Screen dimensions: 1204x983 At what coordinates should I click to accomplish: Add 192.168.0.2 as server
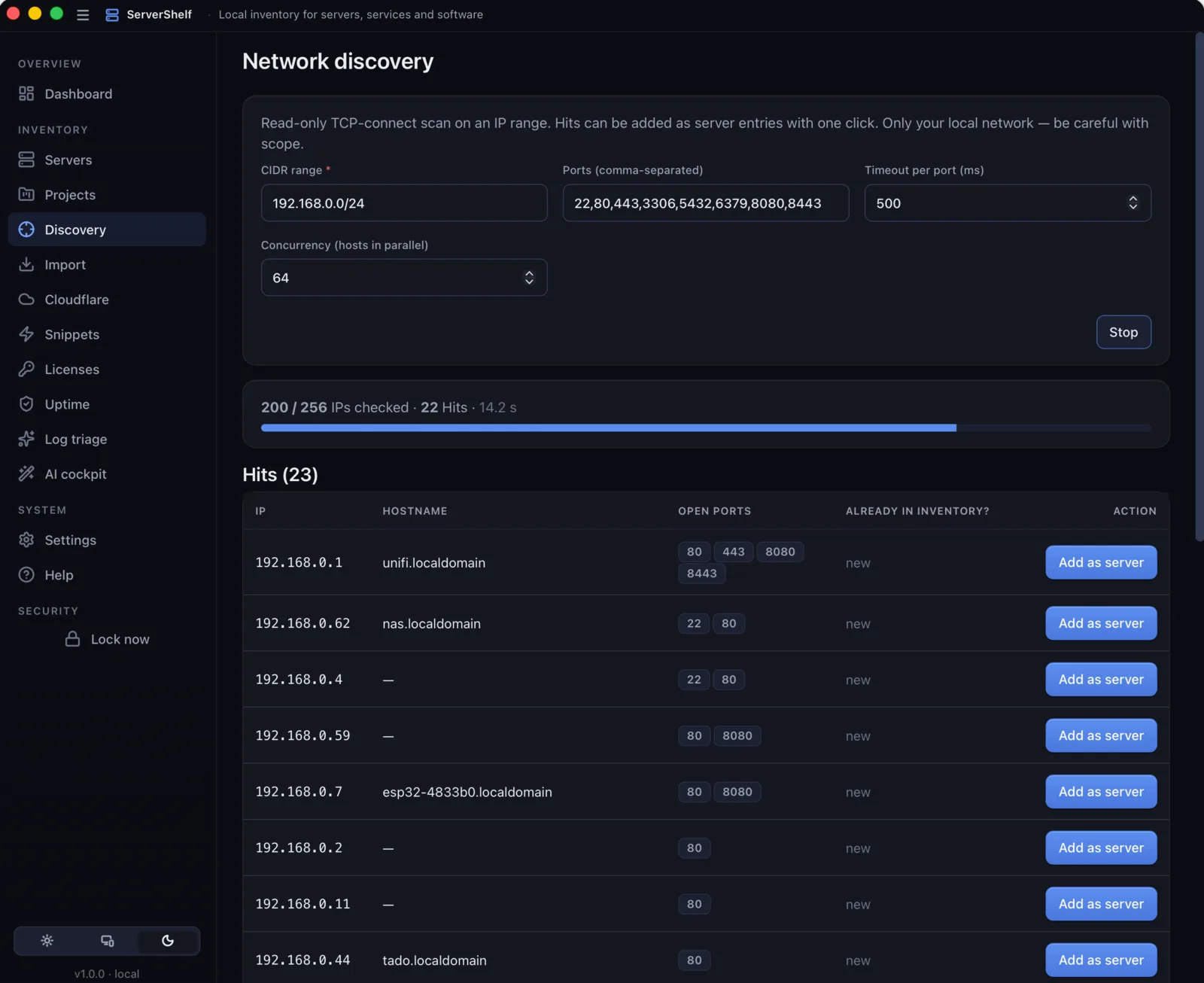click(x=1101, y=848)
